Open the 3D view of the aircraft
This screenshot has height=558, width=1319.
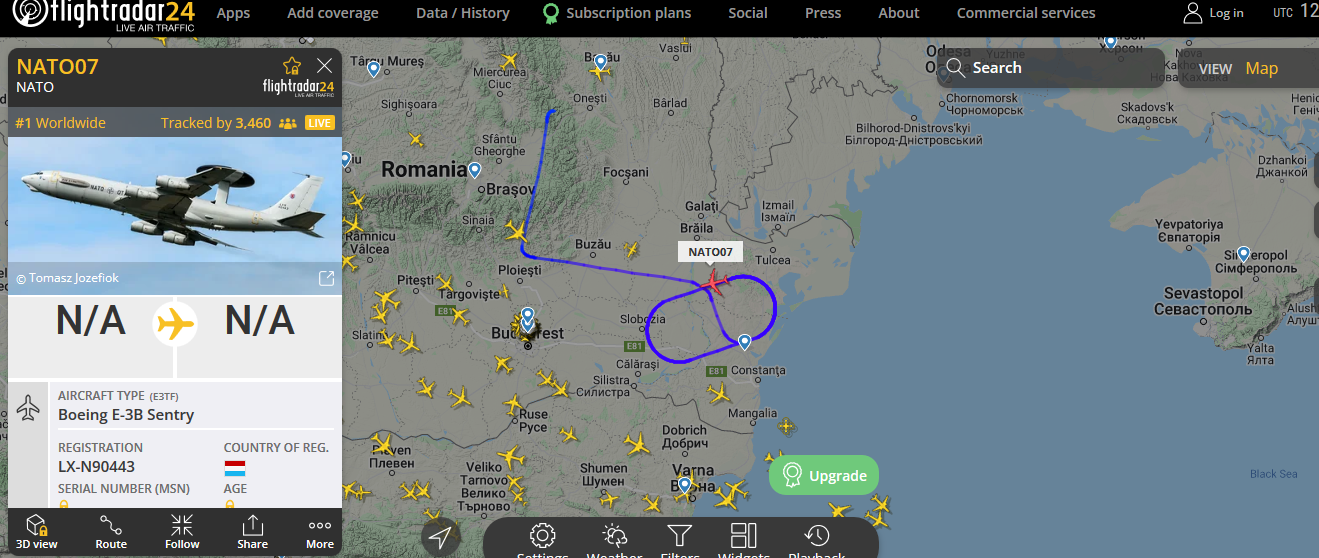[x=37, y=531]
